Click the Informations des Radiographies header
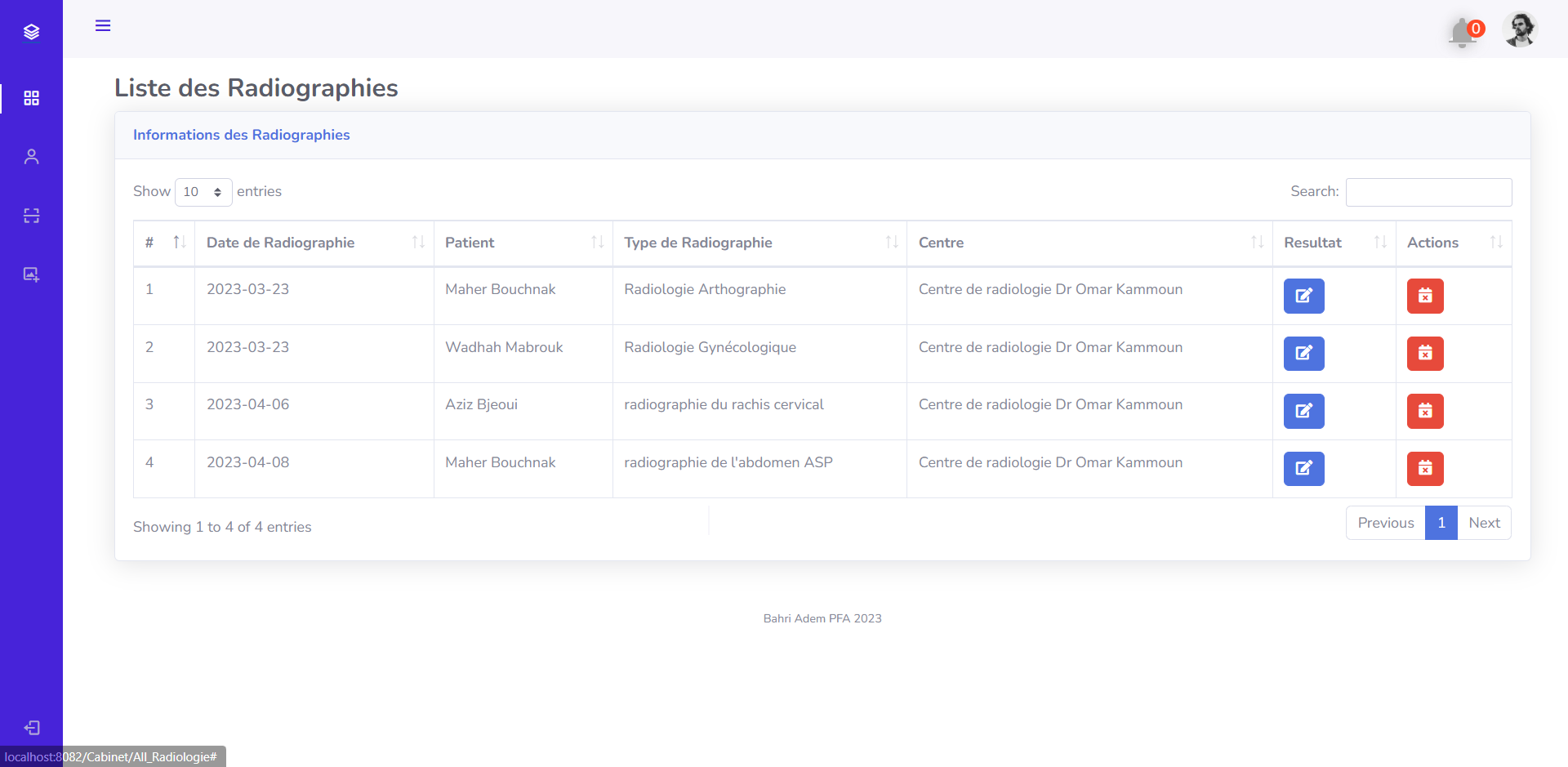The image size is (1568, 767). click(241, 135)
